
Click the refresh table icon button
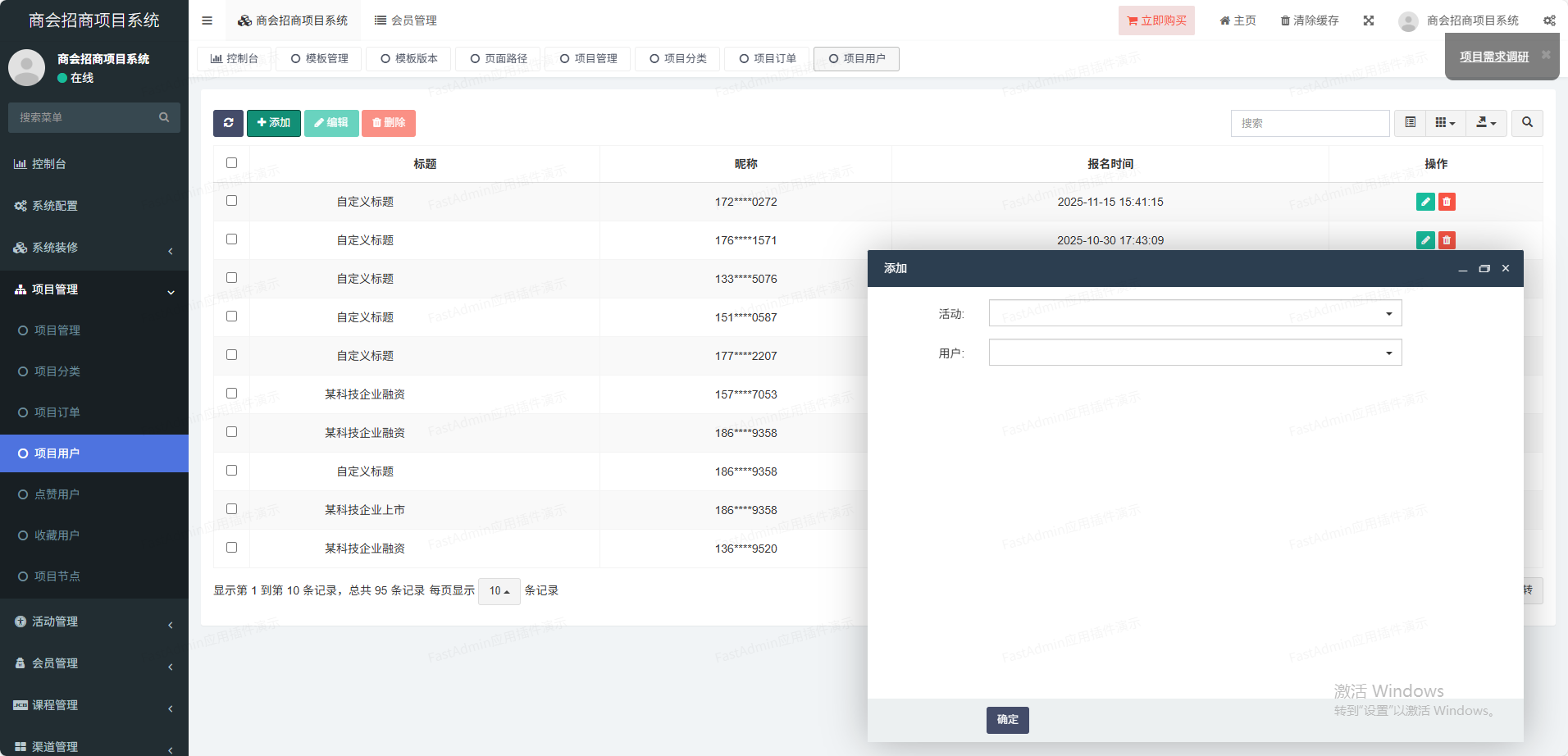tap(228, 123)
